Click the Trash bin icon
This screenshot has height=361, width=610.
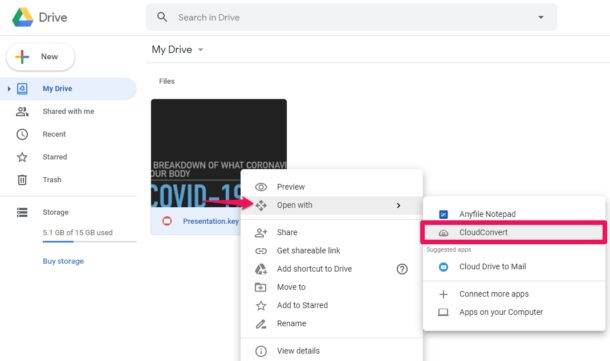(x=22, y=180)
